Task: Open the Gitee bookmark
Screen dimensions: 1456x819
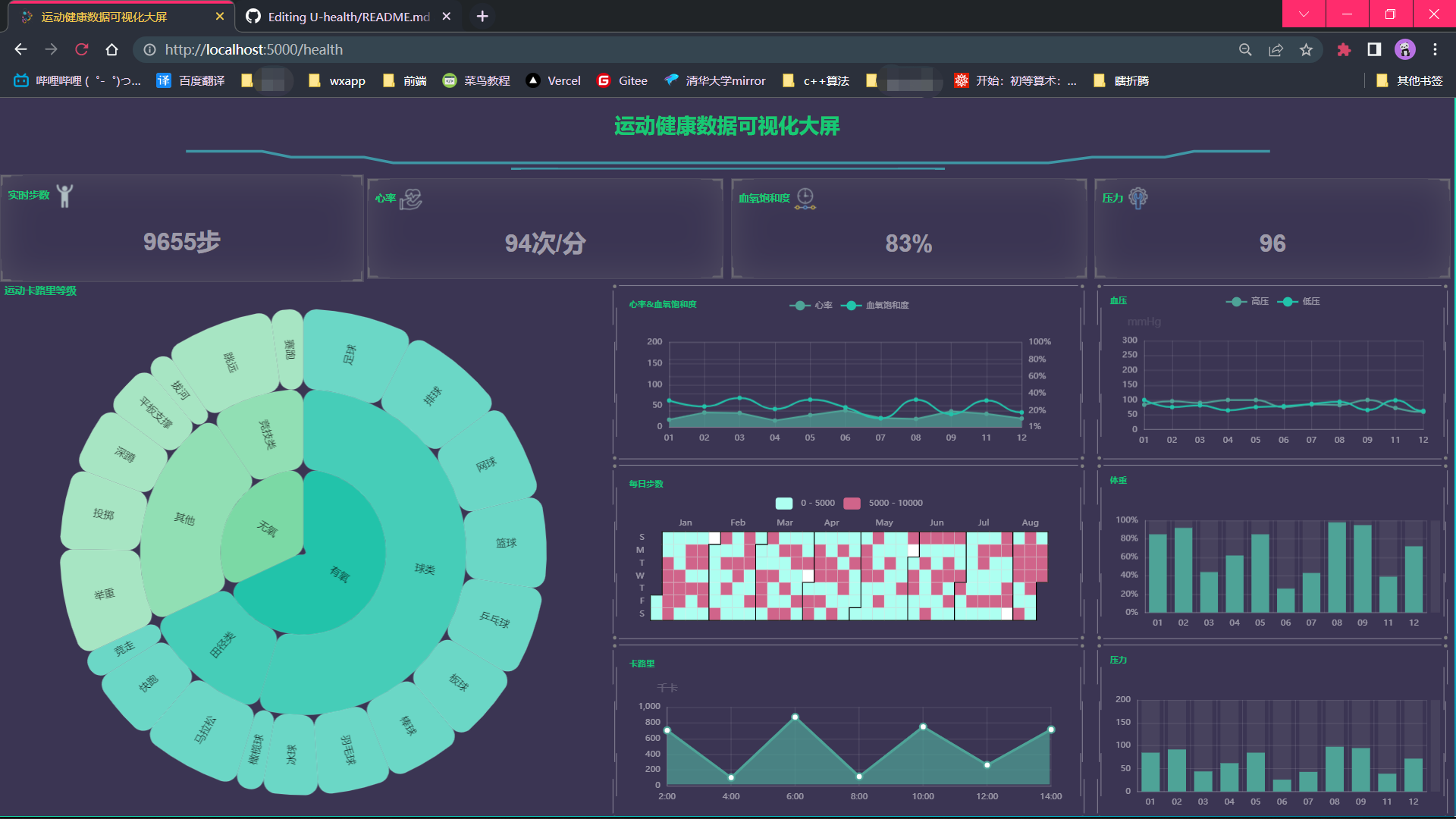Action: [622, 80]
